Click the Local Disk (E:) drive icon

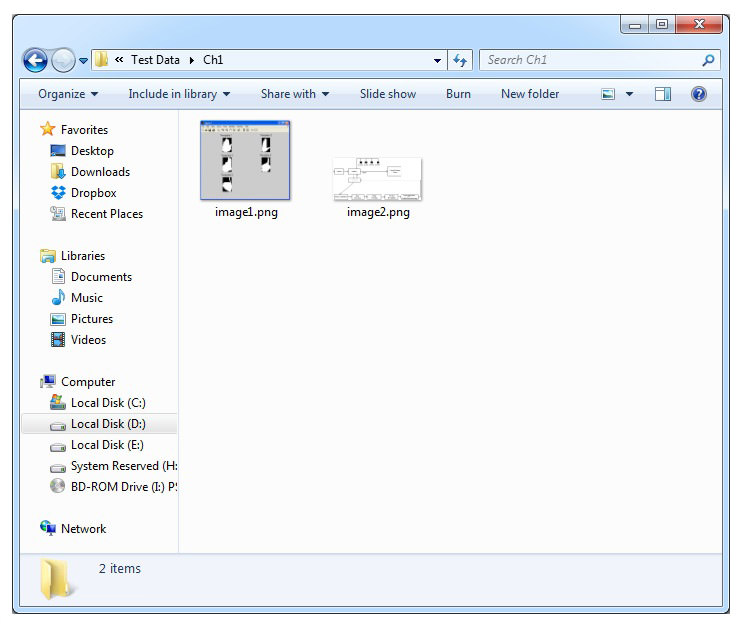point(58,447)
